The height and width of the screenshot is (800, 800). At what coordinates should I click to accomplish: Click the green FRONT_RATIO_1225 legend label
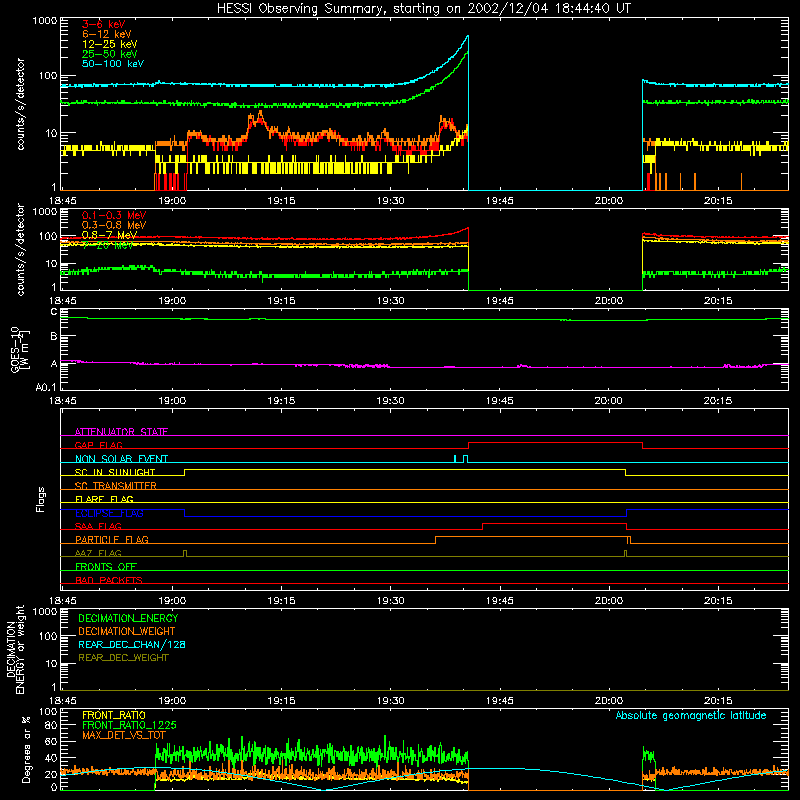point(129,725)
